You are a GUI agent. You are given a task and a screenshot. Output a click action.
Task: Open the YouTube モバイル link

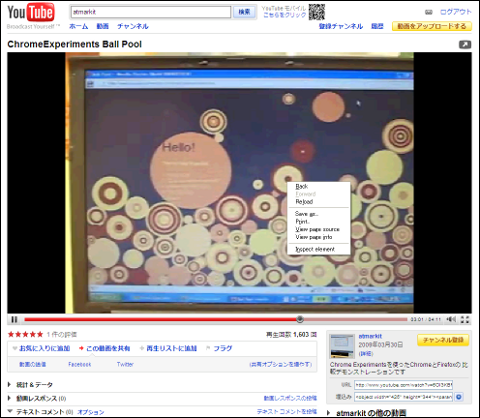284,8
